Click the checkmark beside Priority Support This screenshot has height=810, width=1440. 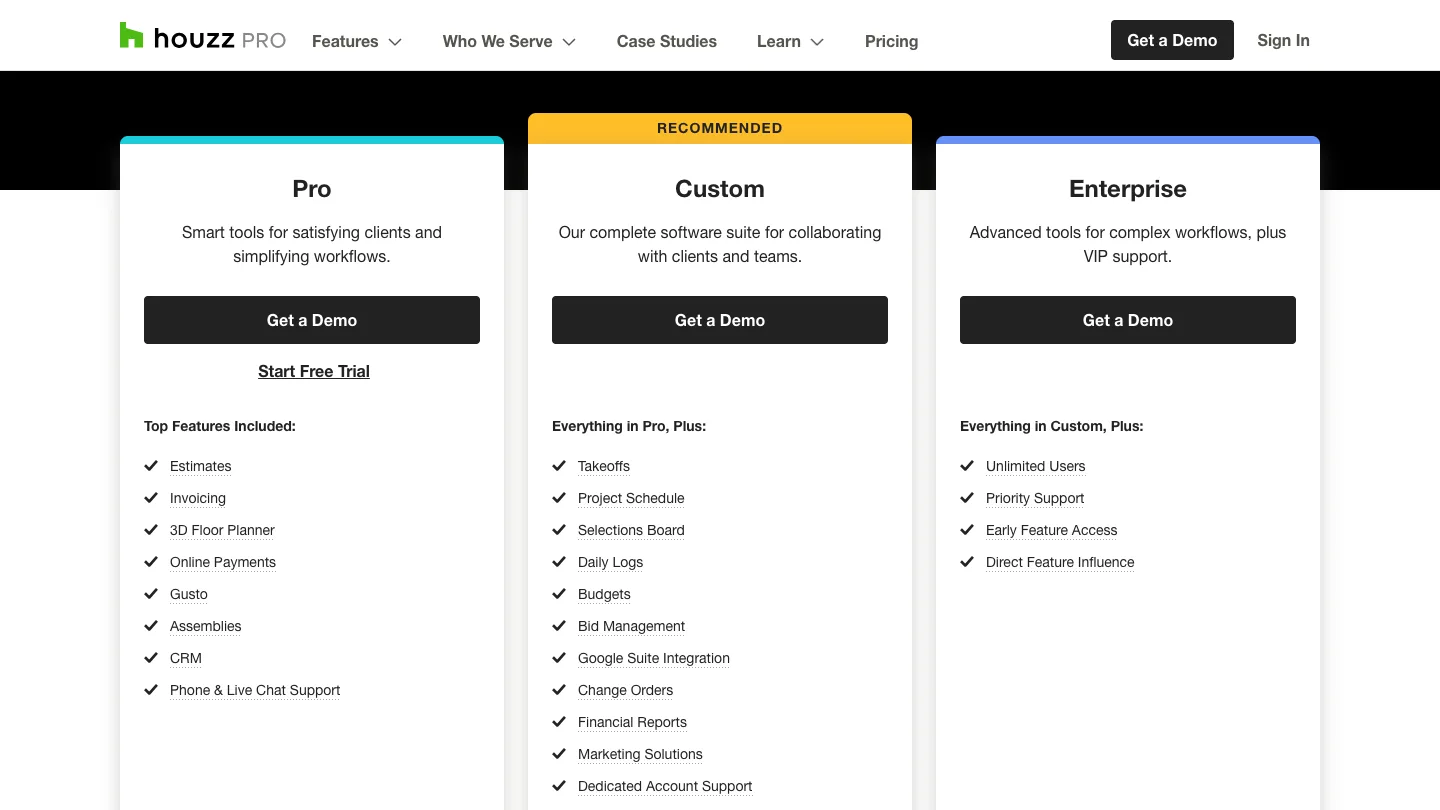pos(967,498)
